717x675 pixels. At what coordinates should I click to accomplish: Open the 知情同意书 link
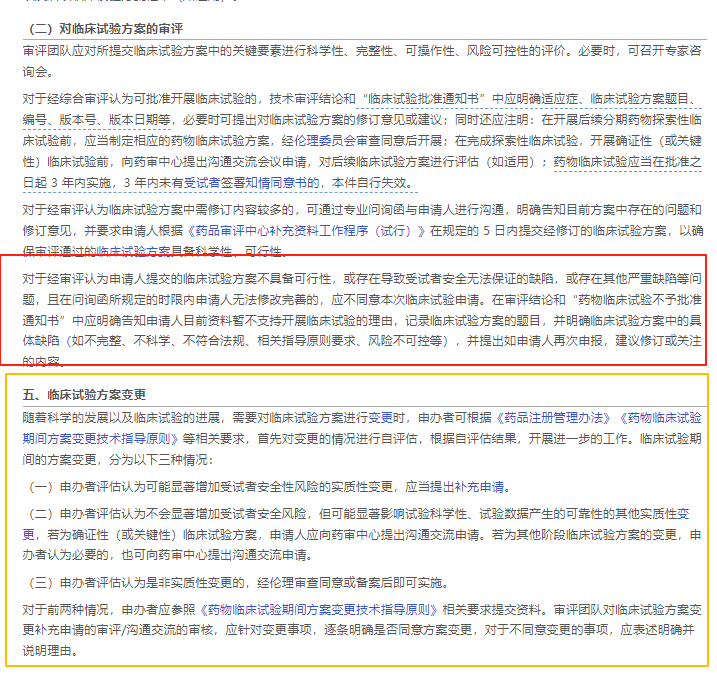(x=275, y=182)
